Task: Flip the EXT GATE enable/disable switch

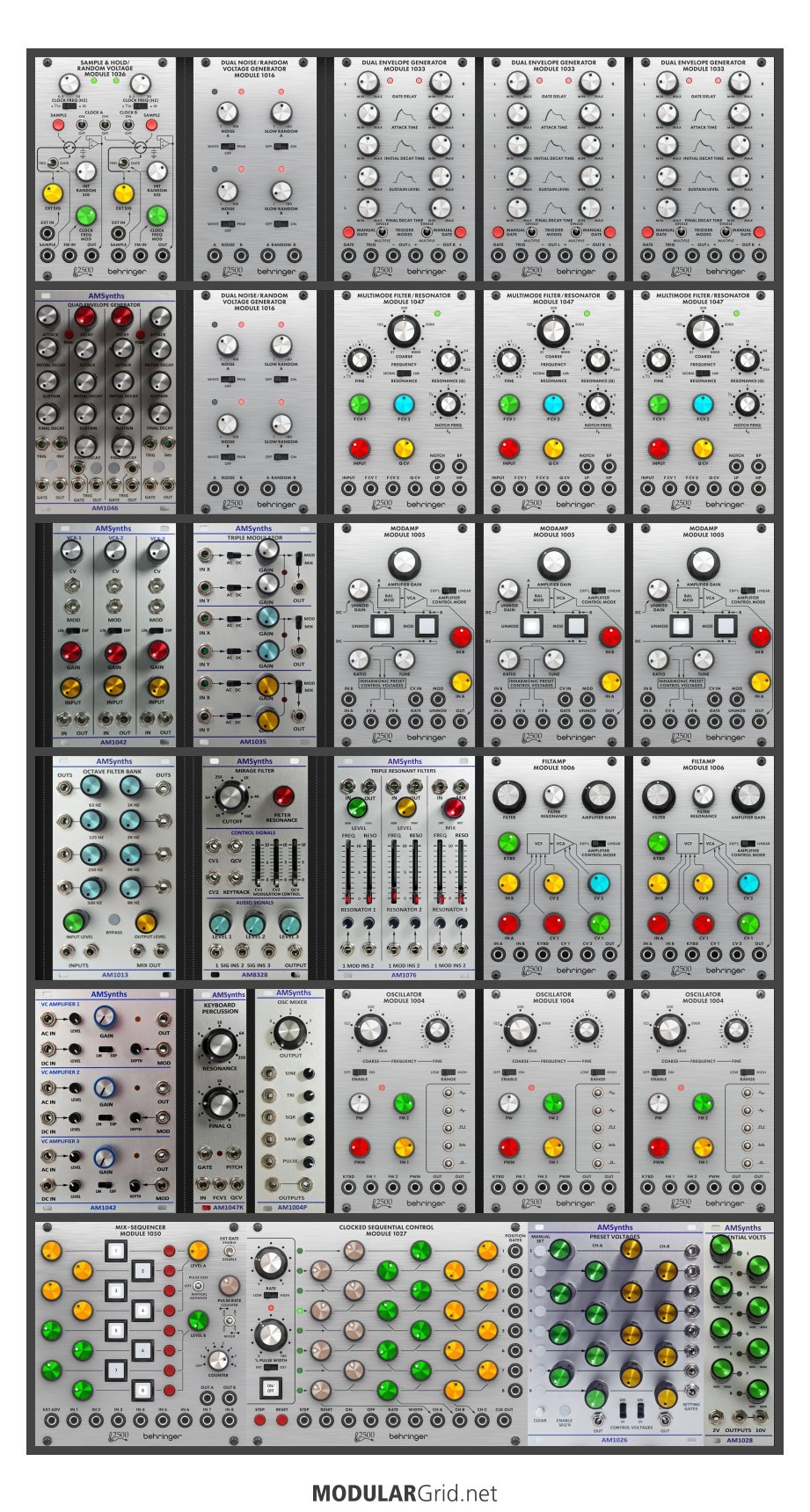Action: 229,1251
